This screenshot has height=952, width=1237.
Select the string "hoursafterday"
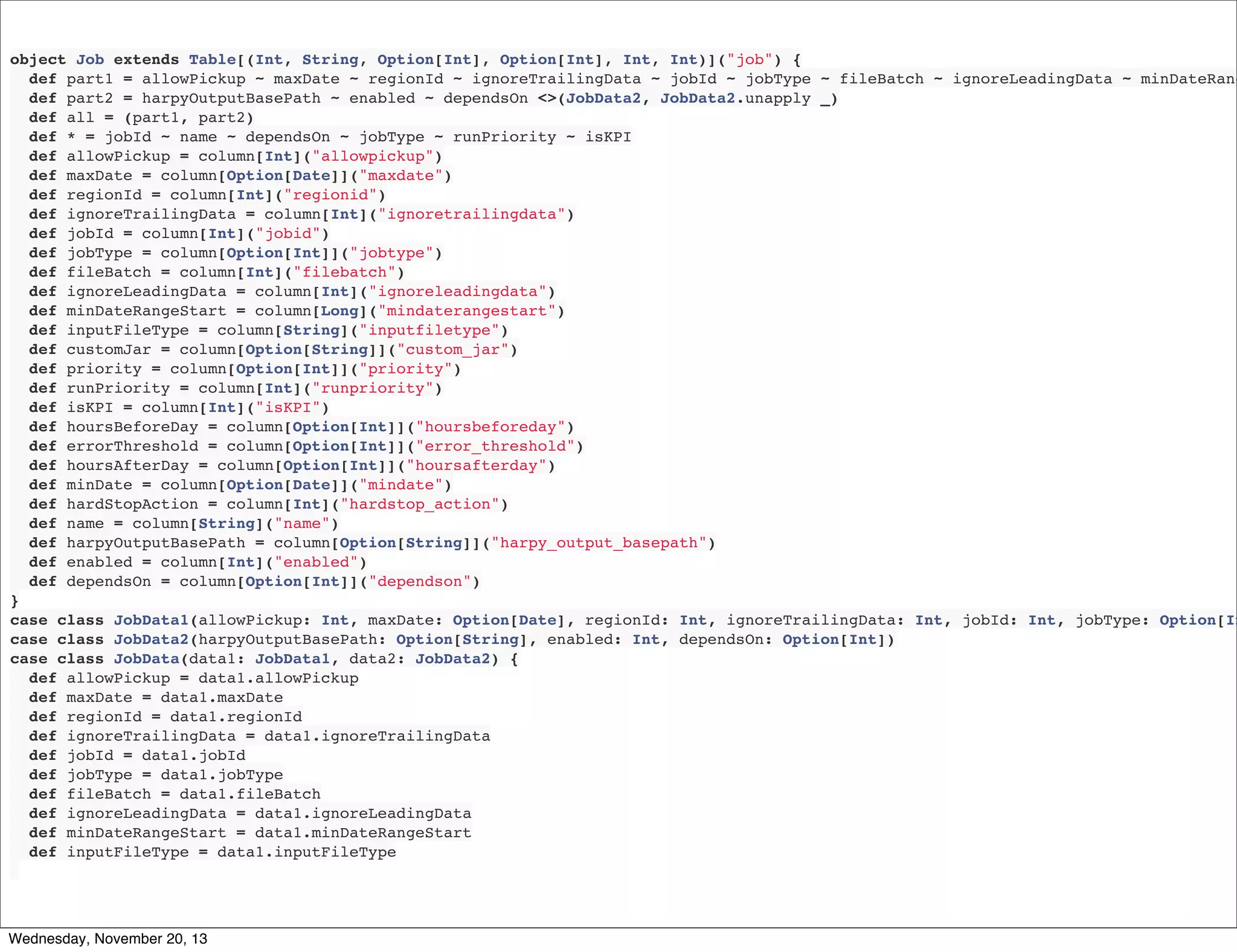pos(477,466)
